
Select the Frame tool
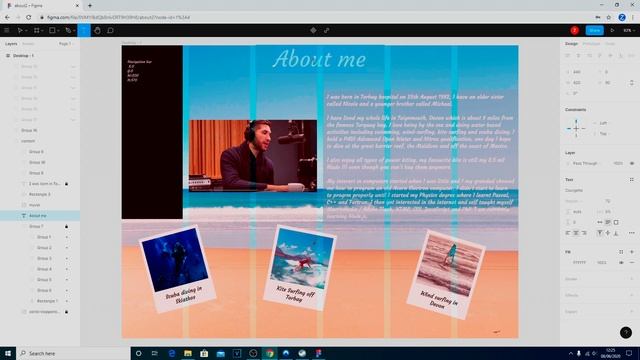36,30
